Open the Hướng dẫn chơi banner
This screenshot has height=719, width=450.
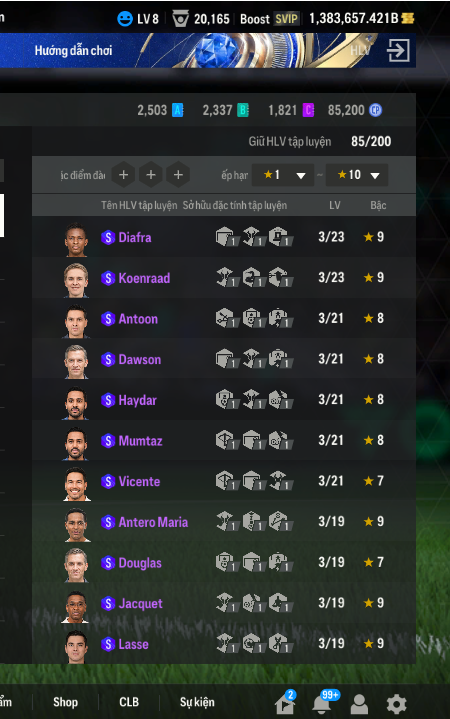[73, 50]
